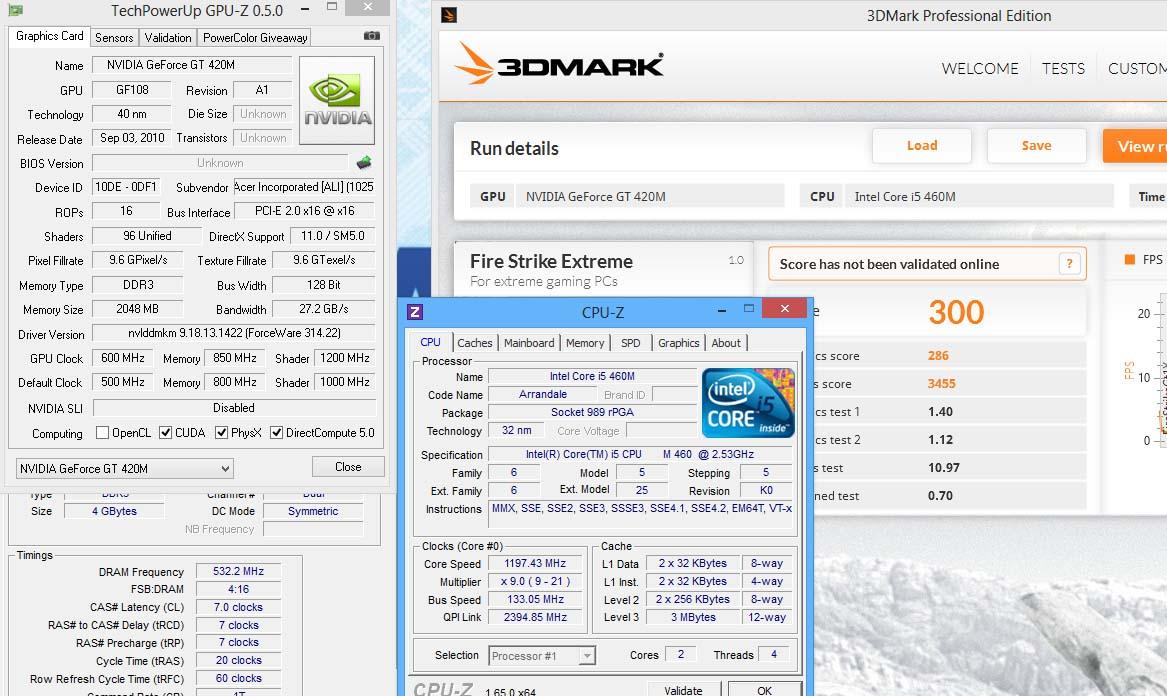Click the Level 3 cache 3 MBytes value
This screenshot has height=696, width=1167.
coord(693,617)
